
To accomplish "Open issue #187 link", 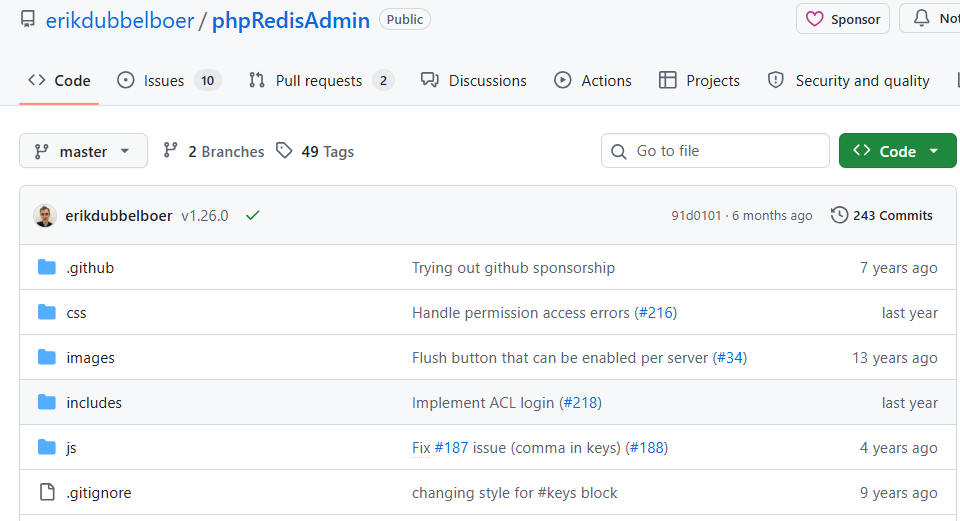I will 451,448.
